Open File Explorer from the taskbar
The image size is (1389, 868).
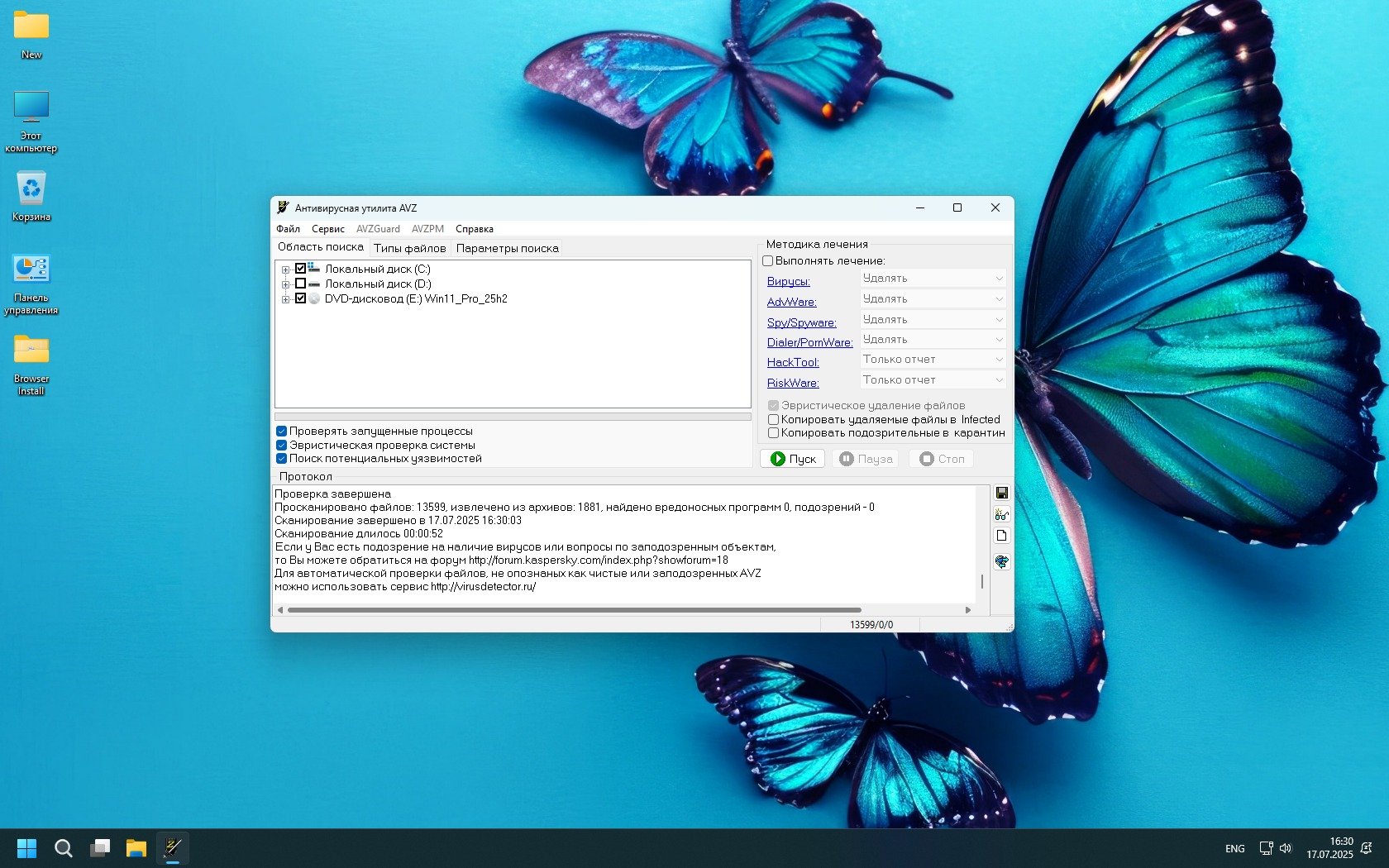coord(136,848)
